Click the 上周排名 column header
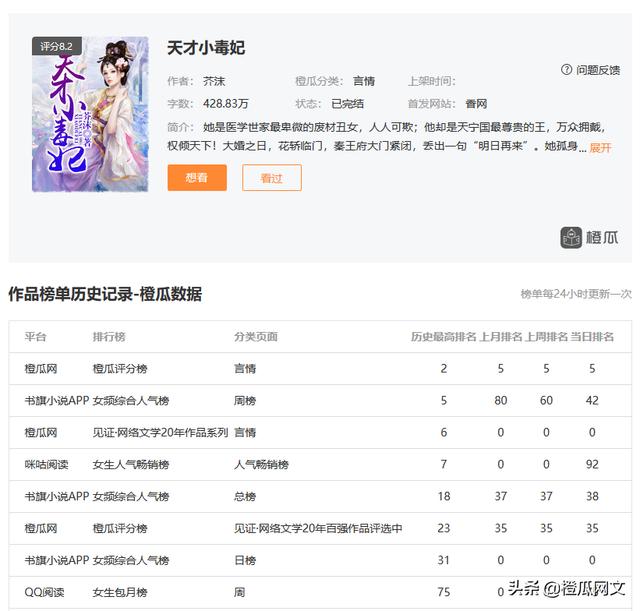 coord(546,337)
